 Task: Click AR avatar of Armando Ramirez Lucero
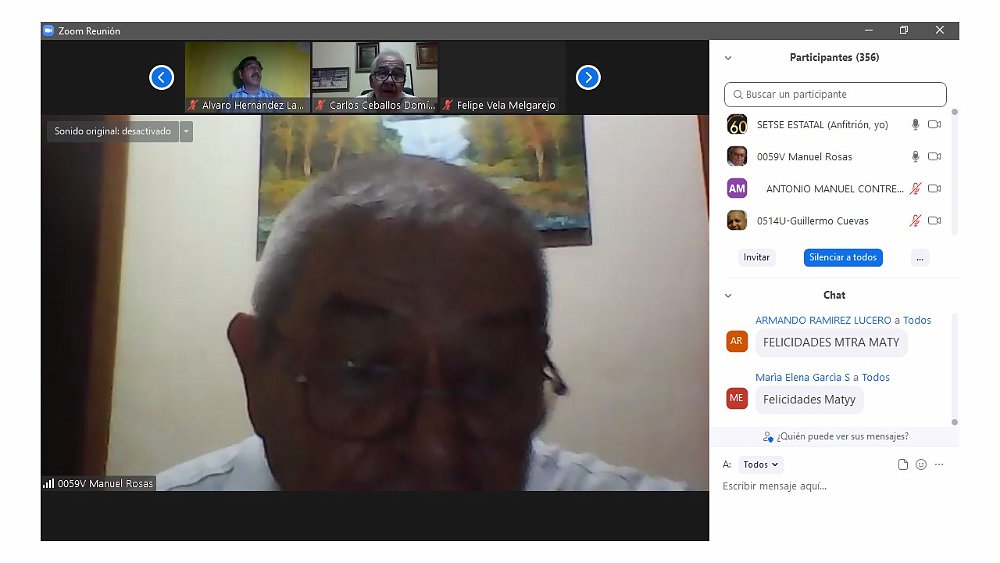[737, 341]
